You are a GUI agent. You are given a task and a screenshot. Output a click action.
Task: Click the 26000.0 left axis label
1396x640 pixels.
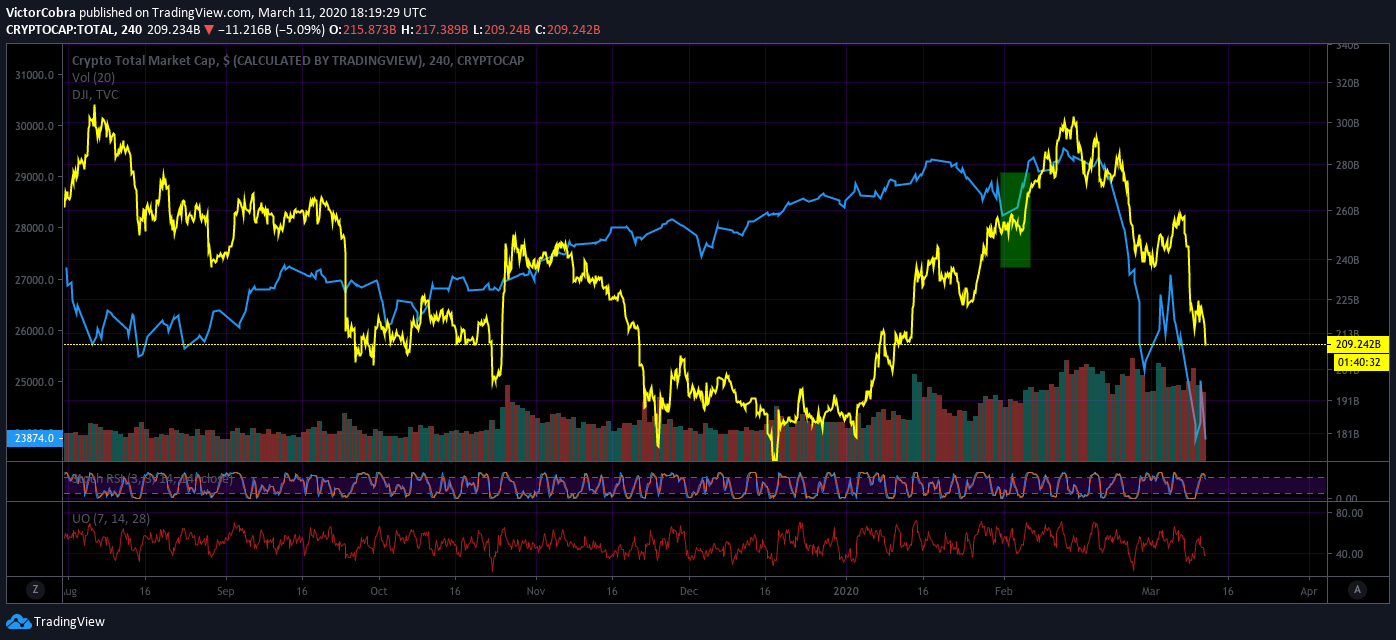(x=34, y=331)
